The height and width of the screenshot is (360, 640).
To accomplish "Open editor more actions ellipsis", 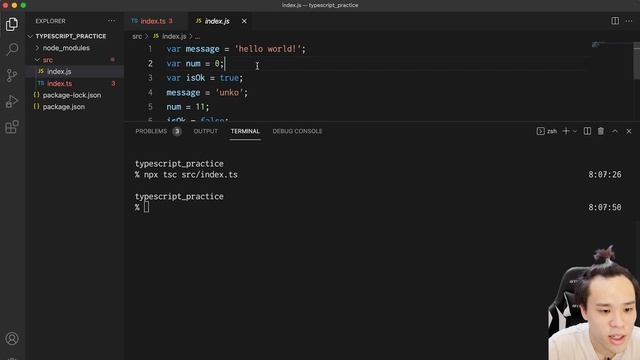I will tap(629, 21).
